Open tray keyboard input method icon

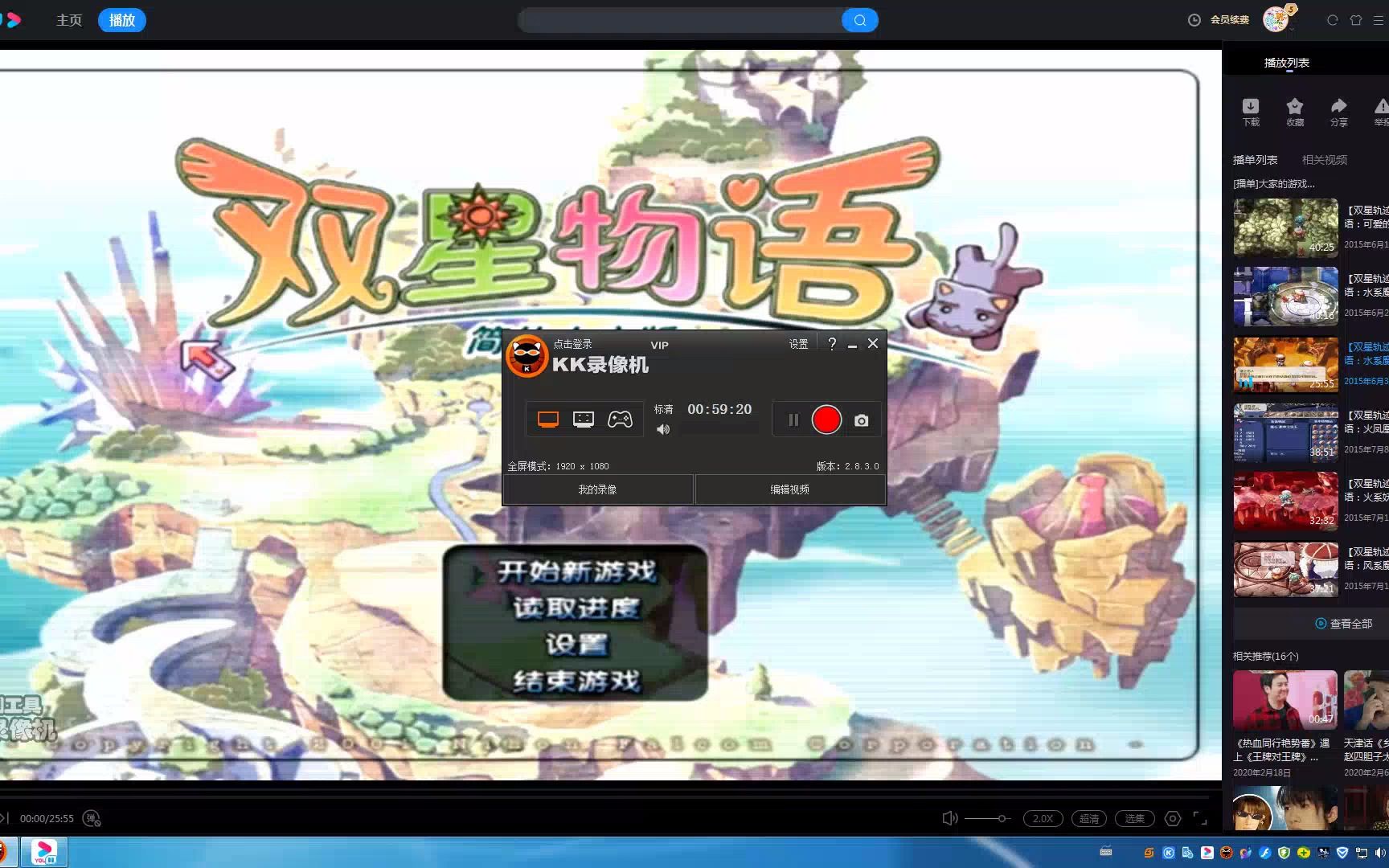click(x=1106, y=852)
